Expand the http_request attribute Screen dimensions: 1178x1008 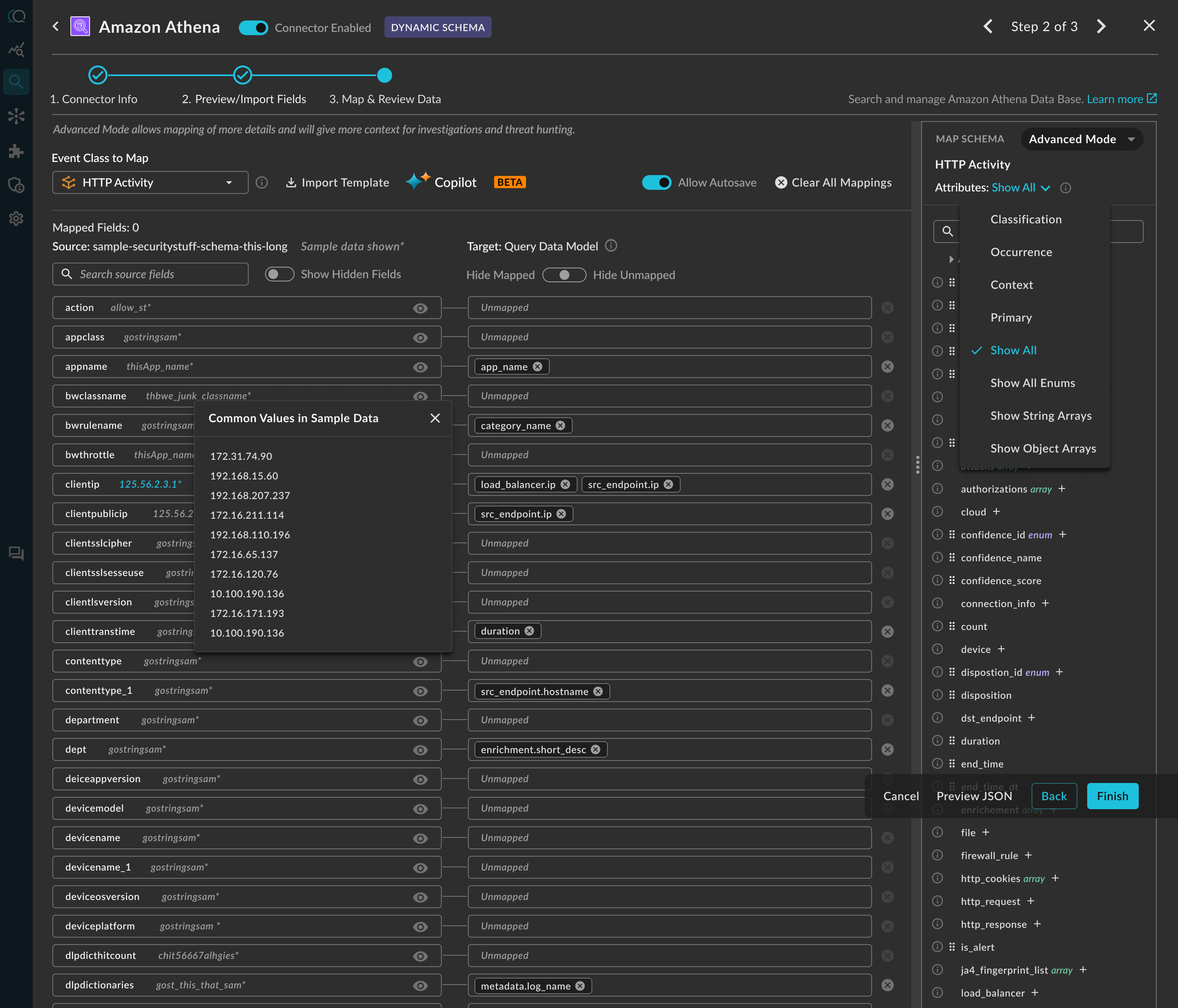1031,901
